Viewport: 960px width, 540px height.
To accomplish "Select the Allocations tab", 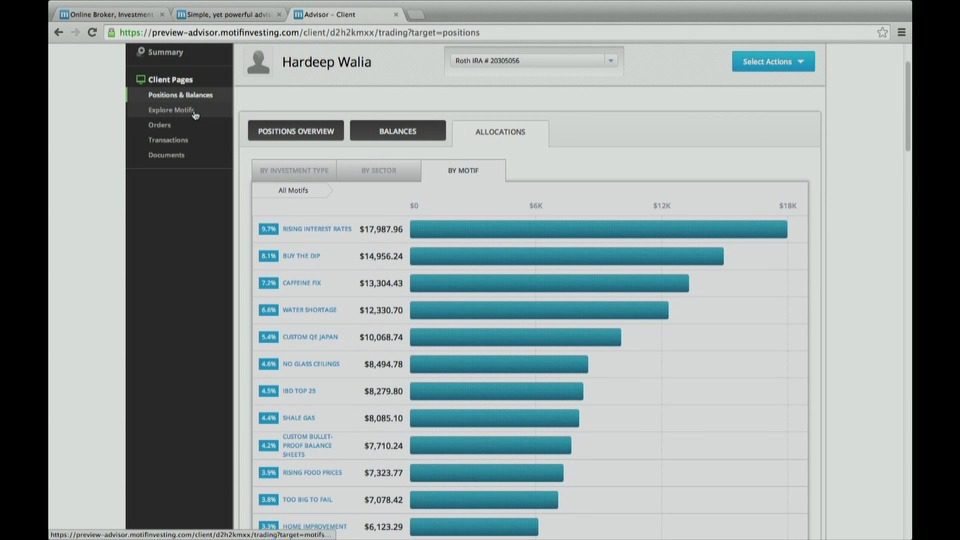I will [x=500, y=132].
